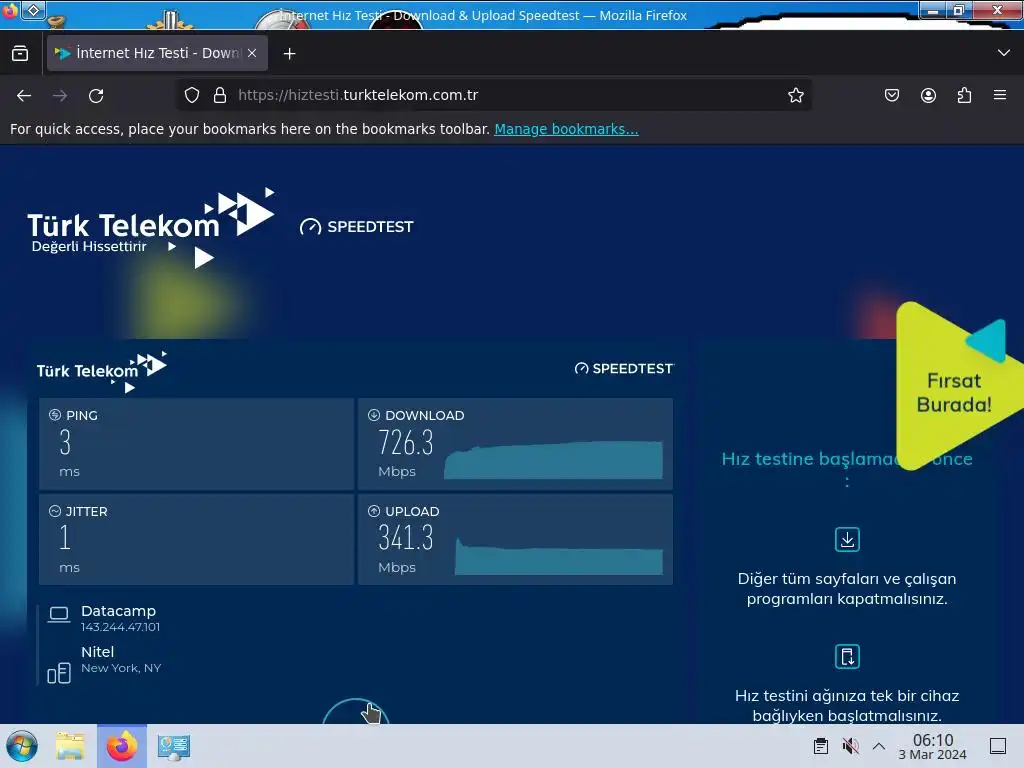
Task: Click the single device tip icon
Action: point(847,656)
